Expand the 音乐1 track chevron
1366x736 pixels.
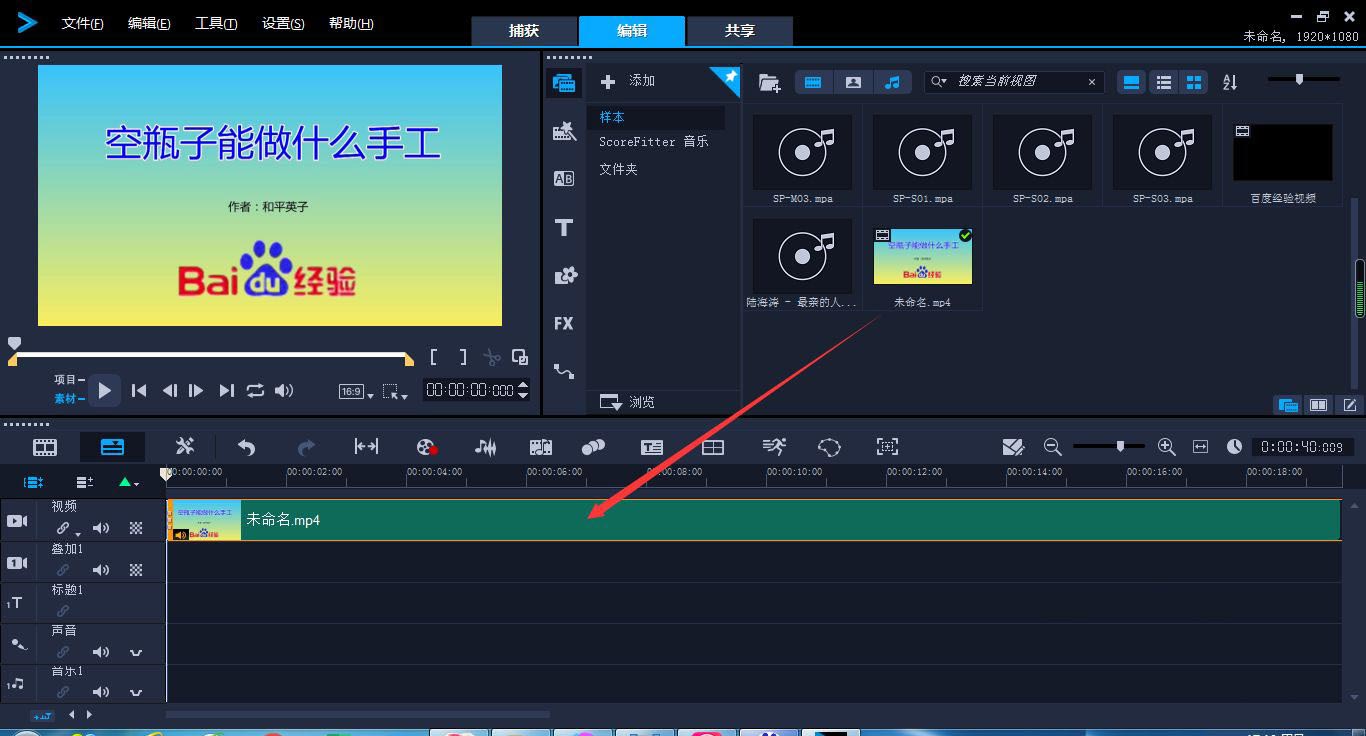pyautogui.click(x=136, y=692)
